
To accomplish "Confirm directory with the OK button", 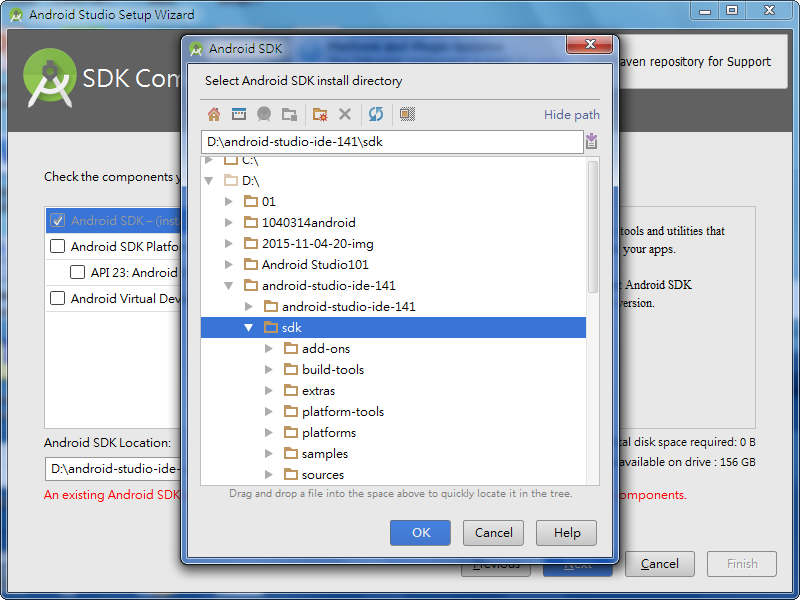I will (x=420, y=533).
